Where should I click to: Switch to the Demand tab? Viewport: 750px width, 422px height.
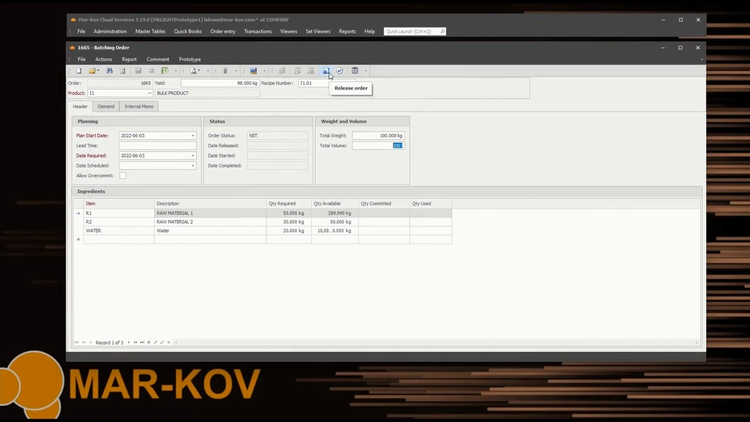[x=106, y=107]
